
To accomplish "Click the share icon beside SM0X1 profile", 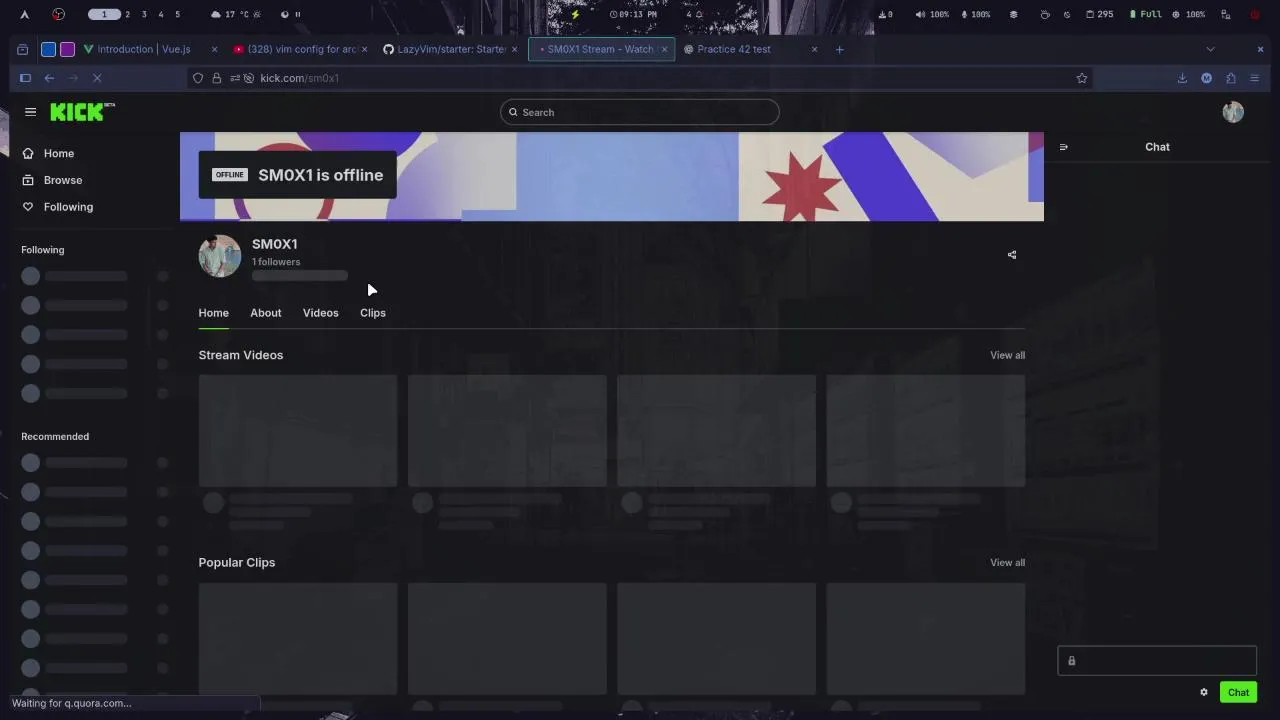I will (x=1012, y=255).
